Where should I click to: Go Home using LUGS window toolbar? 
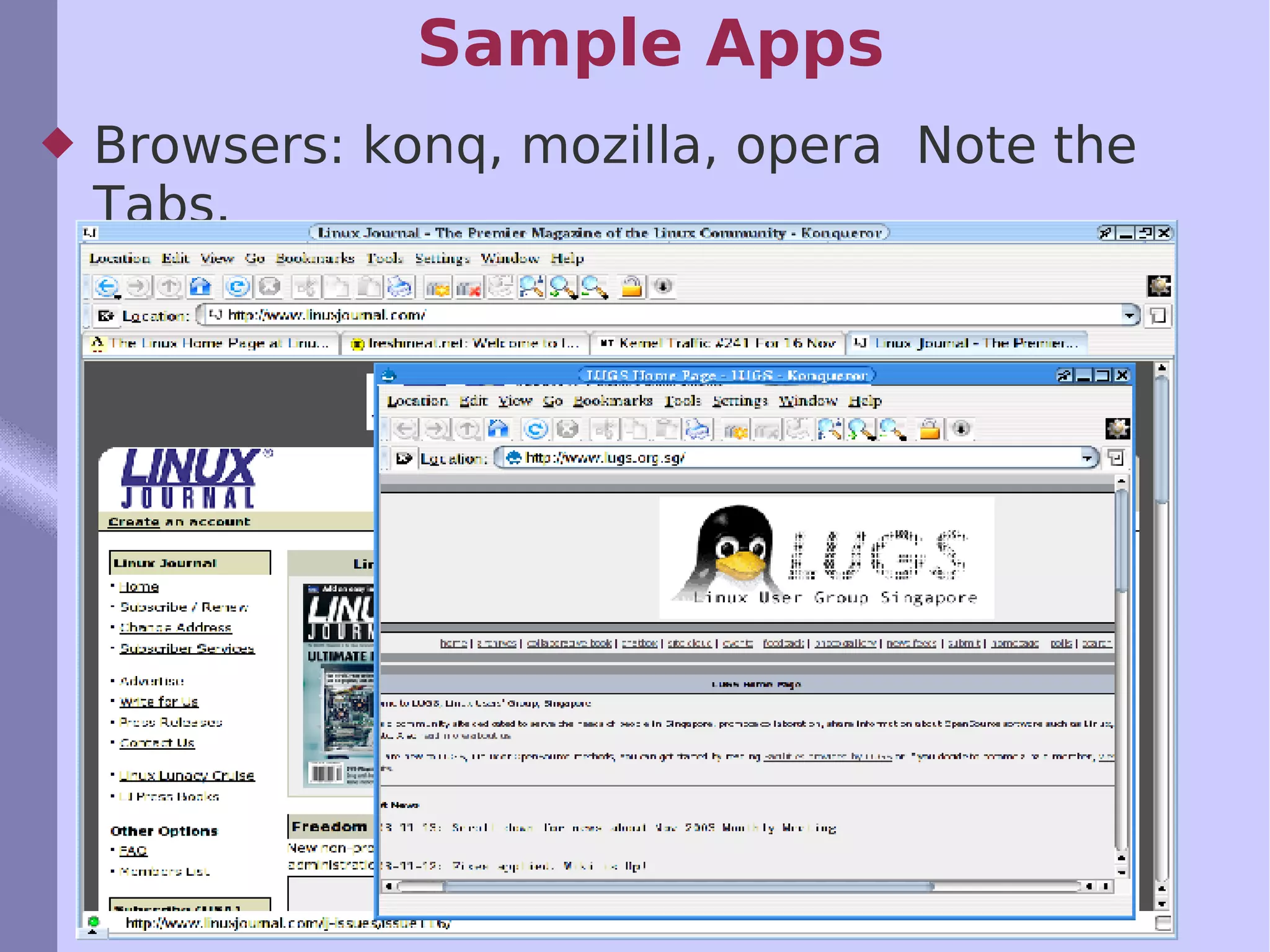tap(499, 429)
